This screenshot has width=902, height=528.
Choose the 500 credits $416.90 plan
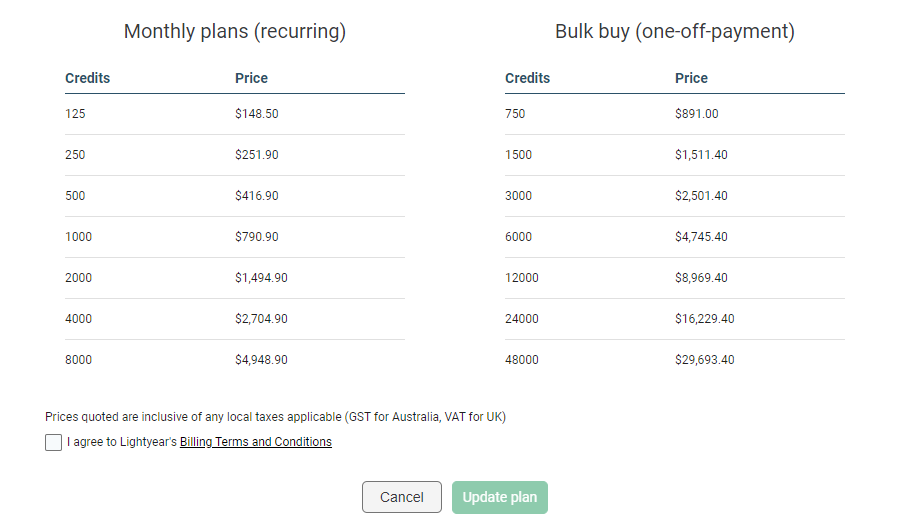tap(235, 196)
